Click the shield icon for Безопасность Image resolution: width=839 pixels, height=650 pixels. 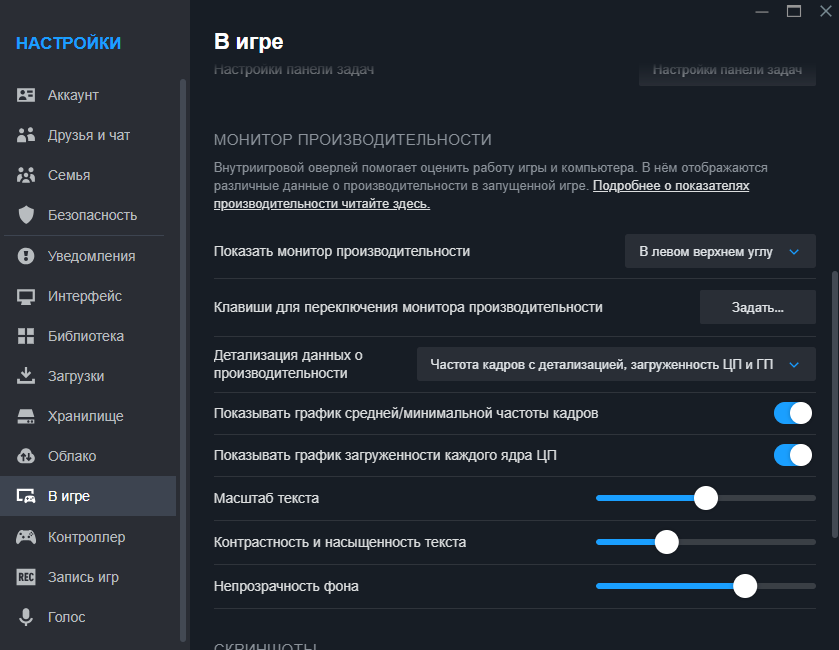click(27, 215)
